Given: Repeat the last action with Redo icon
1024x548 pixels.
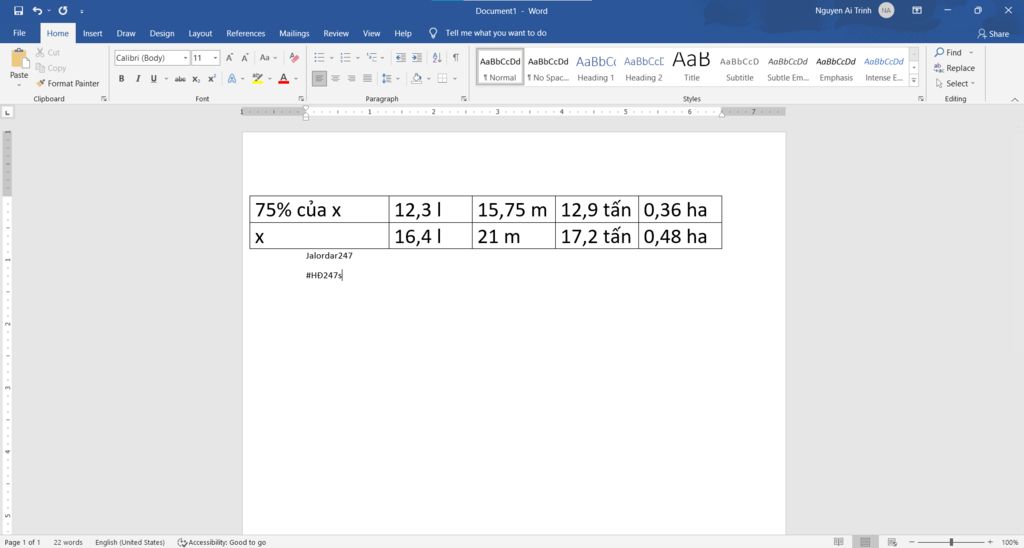Looking at the screenshot, I should 63,11.
